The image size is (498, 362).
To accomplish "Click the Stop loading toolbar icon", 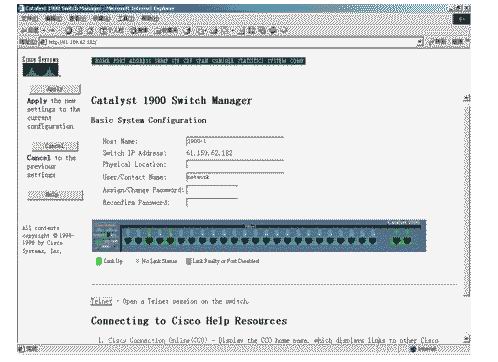I will (69, 31).
